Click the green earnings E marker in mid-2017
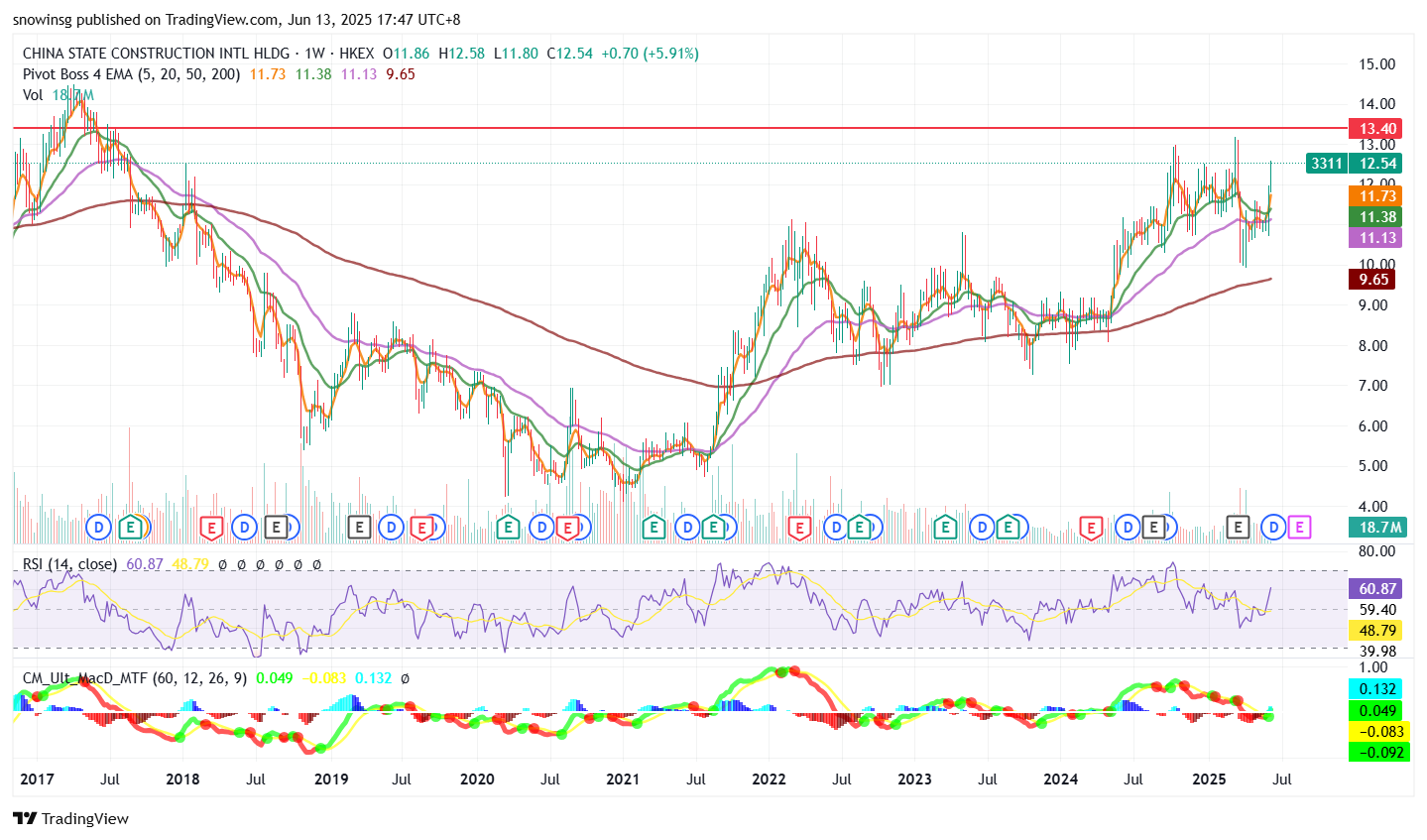Screen dimensions: 1427x840 [x=130, y=527]
